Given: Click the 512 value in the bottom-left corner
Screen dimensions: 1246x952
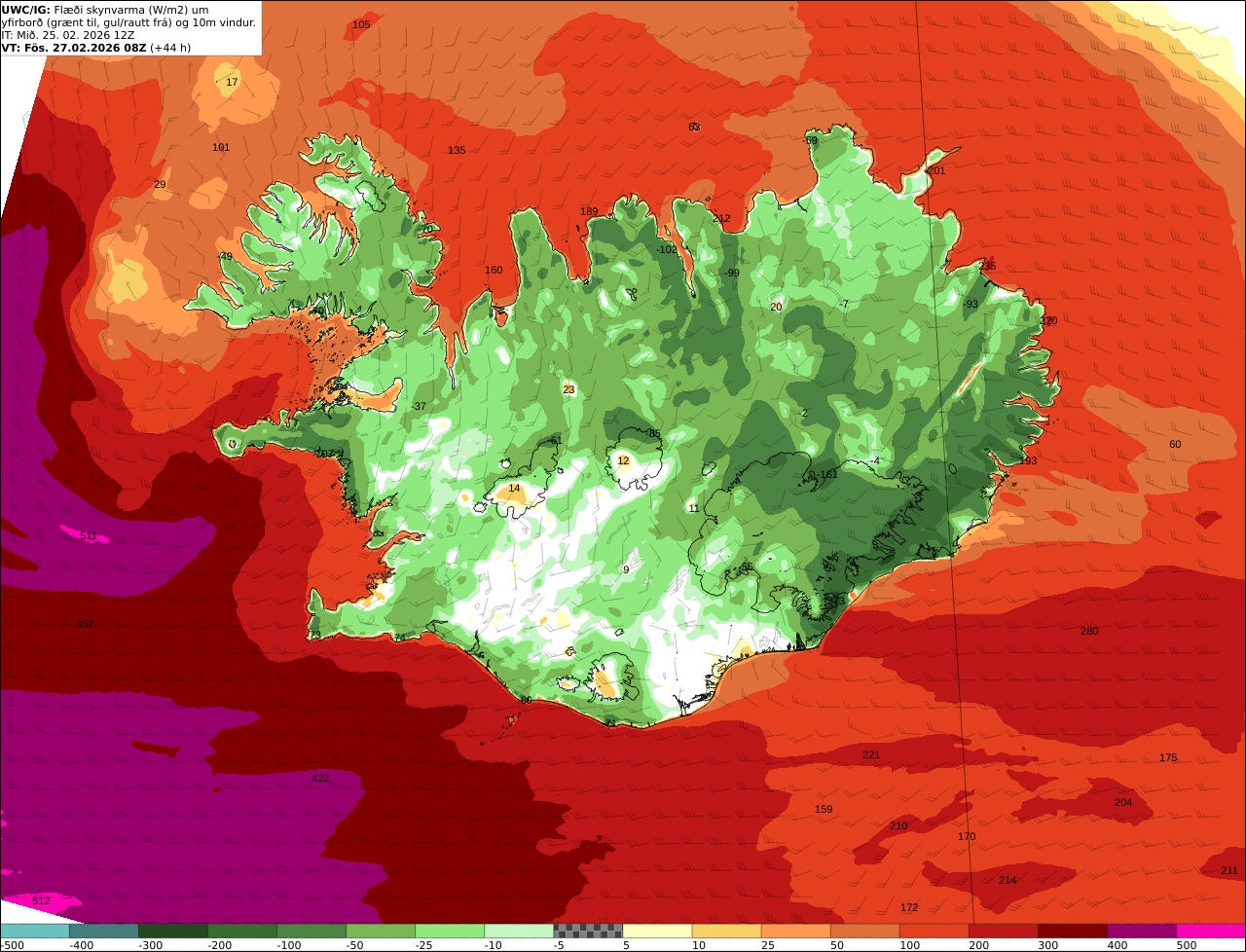Looking at the screenshot, I should [x=41, y=901].
